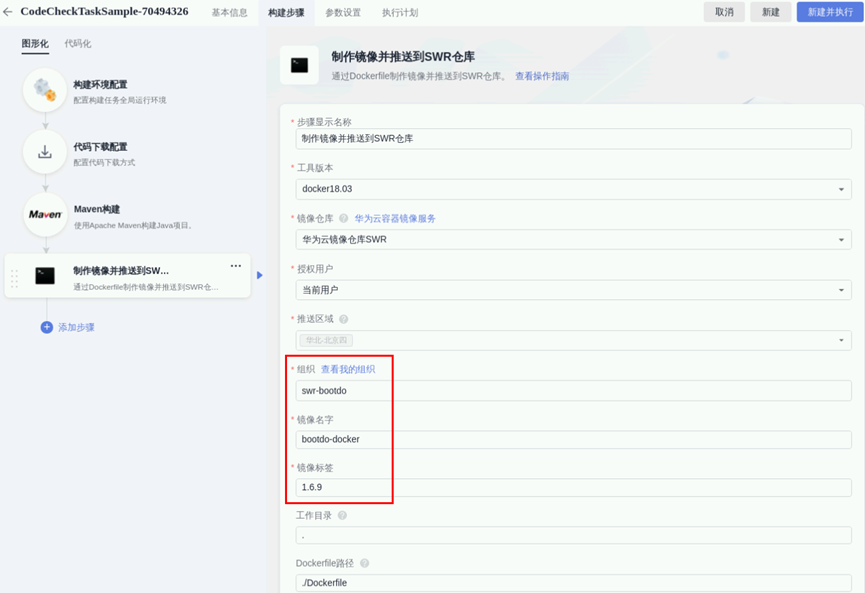Image resolution: width=865 pixels, height=593 pixels.
Task: Select the 代码化 view tab
Action: [78, 44]
